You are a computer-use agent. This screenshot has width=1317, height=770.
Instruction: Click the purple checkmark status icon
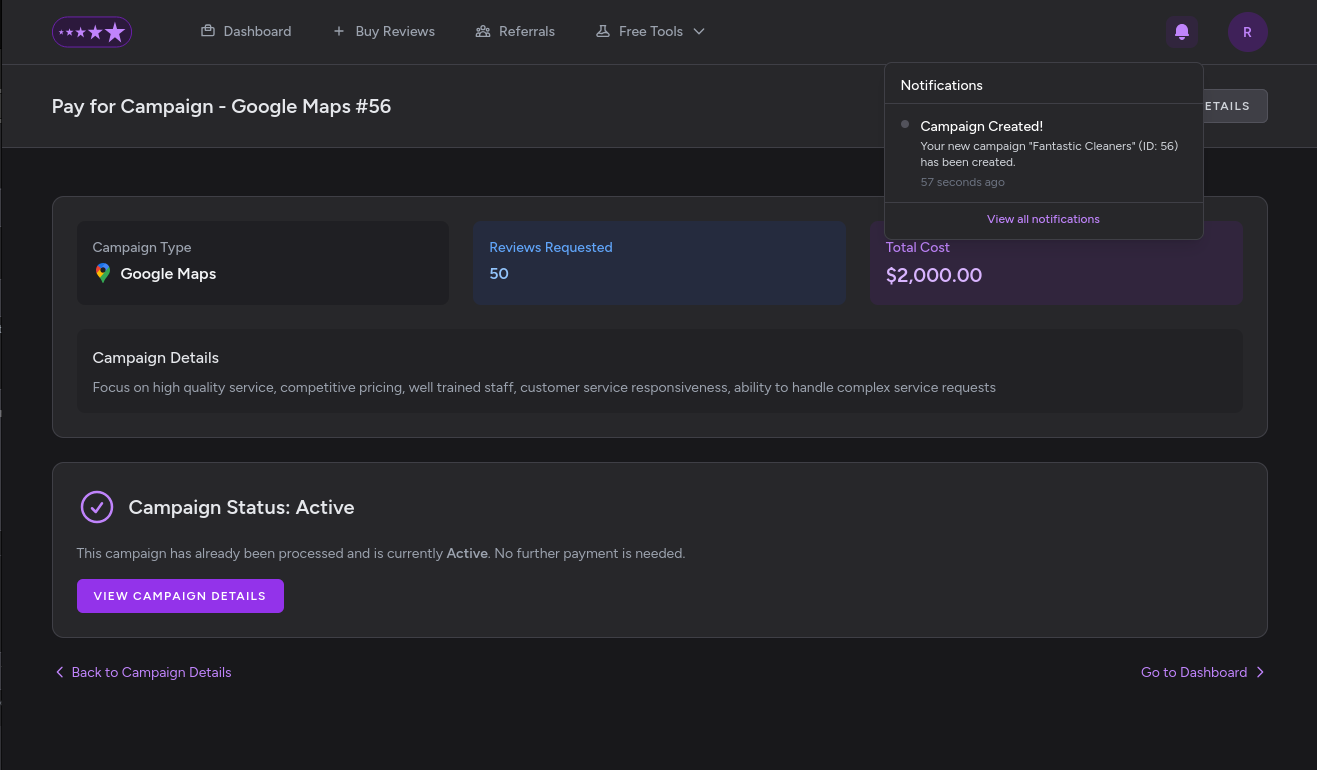click(x=97, y=507)
